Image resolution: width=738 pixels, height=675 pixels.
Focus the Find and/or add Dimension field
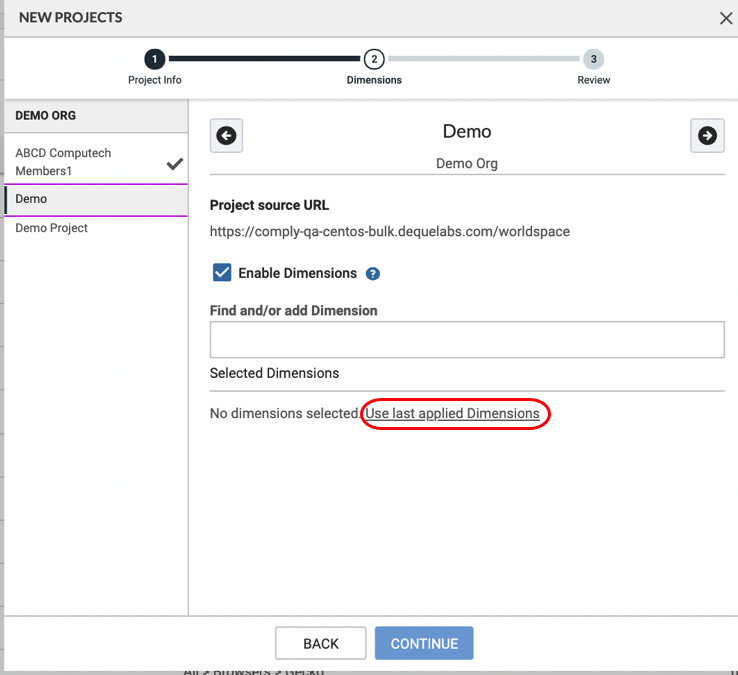(466, 340)
